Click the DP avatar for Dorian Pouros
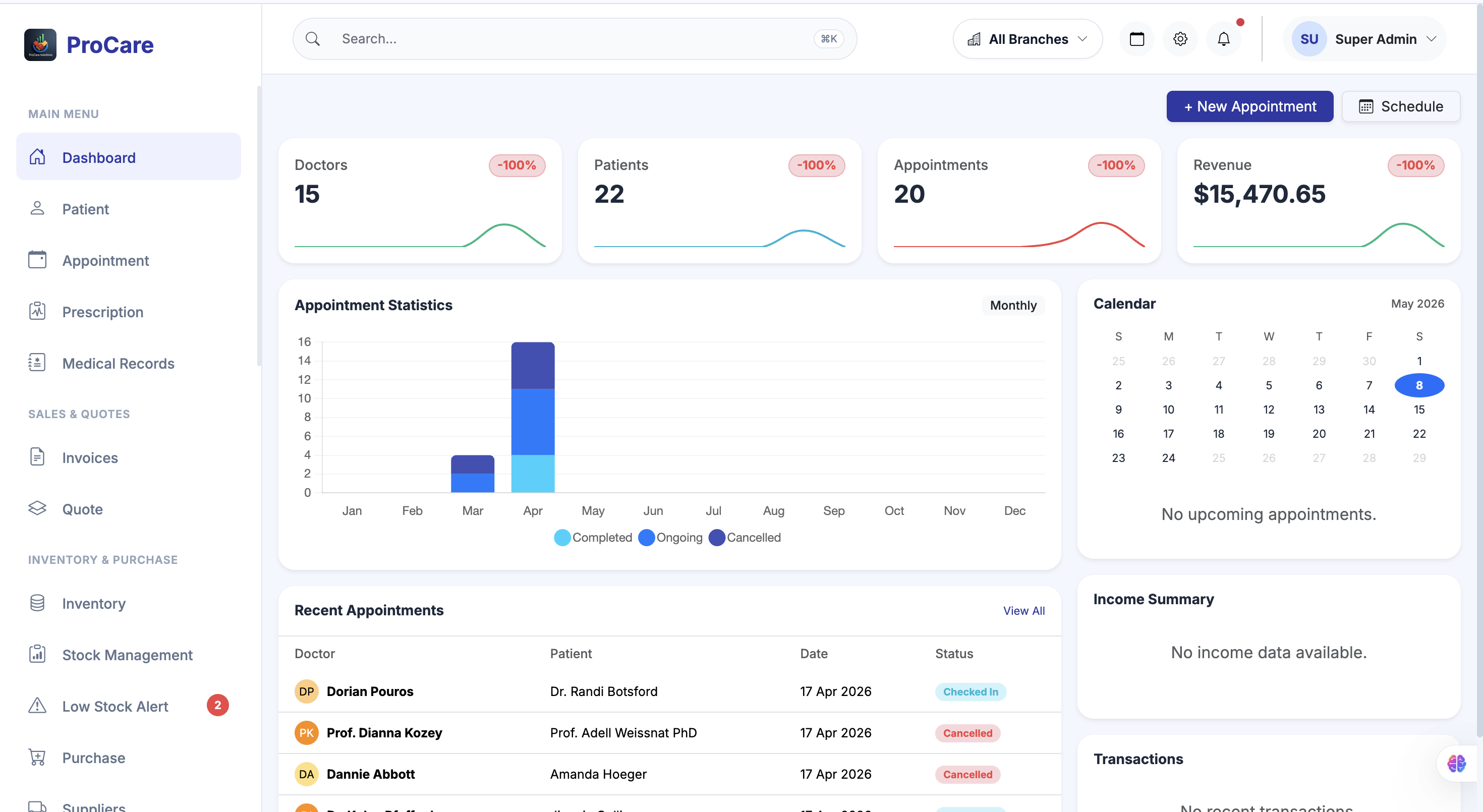This screenshot has height=812, width=1483. (x=306, y=691)
